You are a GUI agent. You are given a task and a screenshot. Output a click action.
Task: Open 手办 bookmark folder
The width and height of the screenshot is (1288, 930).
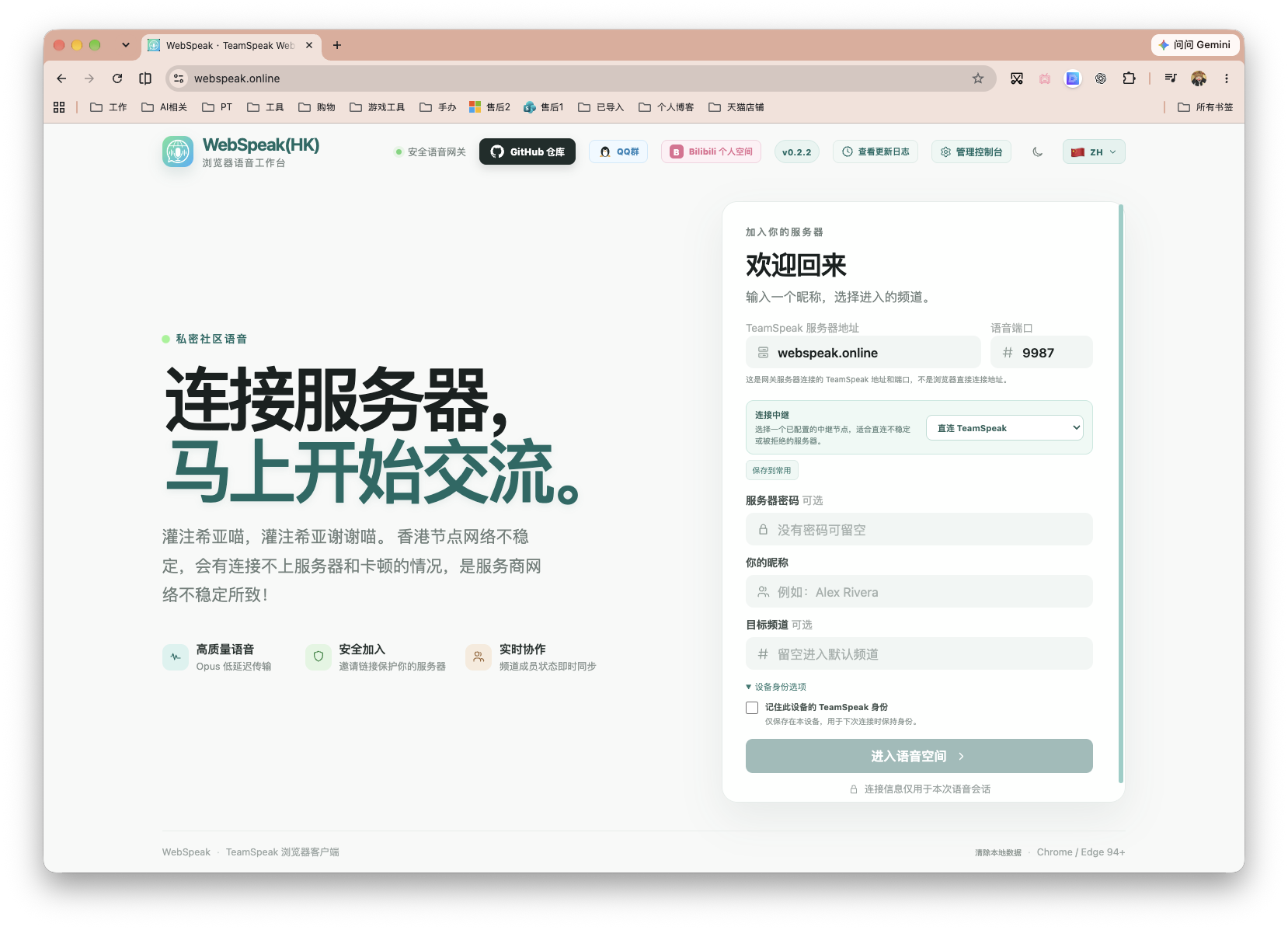438,107
